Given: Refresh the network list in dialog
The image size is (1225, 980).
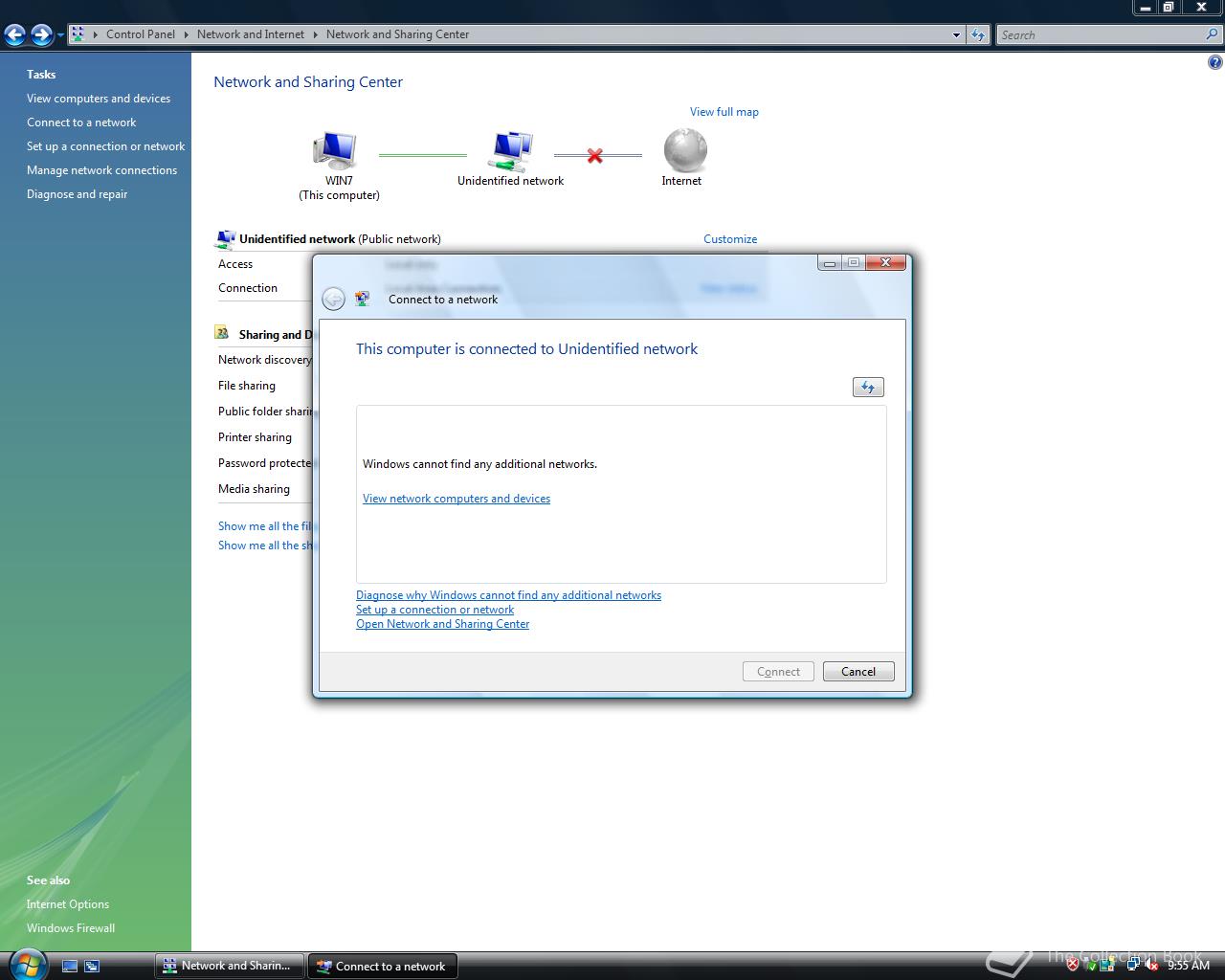Looking at the screenshot, I should 868,387.
